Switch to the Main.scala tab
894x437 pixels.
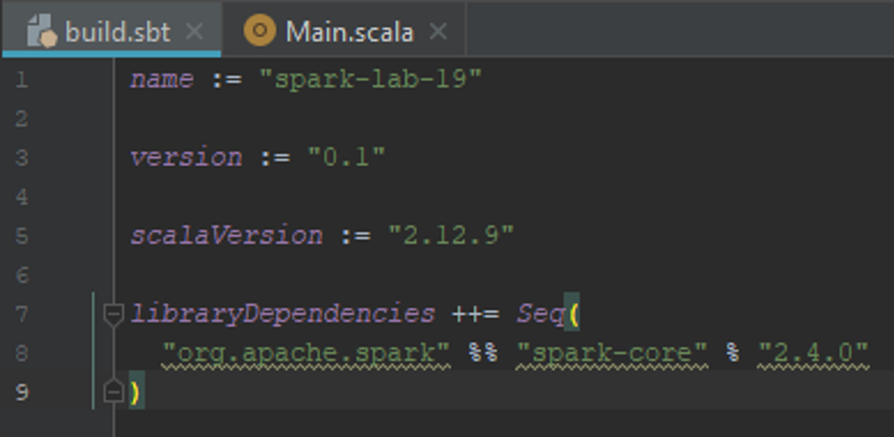pyautogui.click(x=349, y=31)
